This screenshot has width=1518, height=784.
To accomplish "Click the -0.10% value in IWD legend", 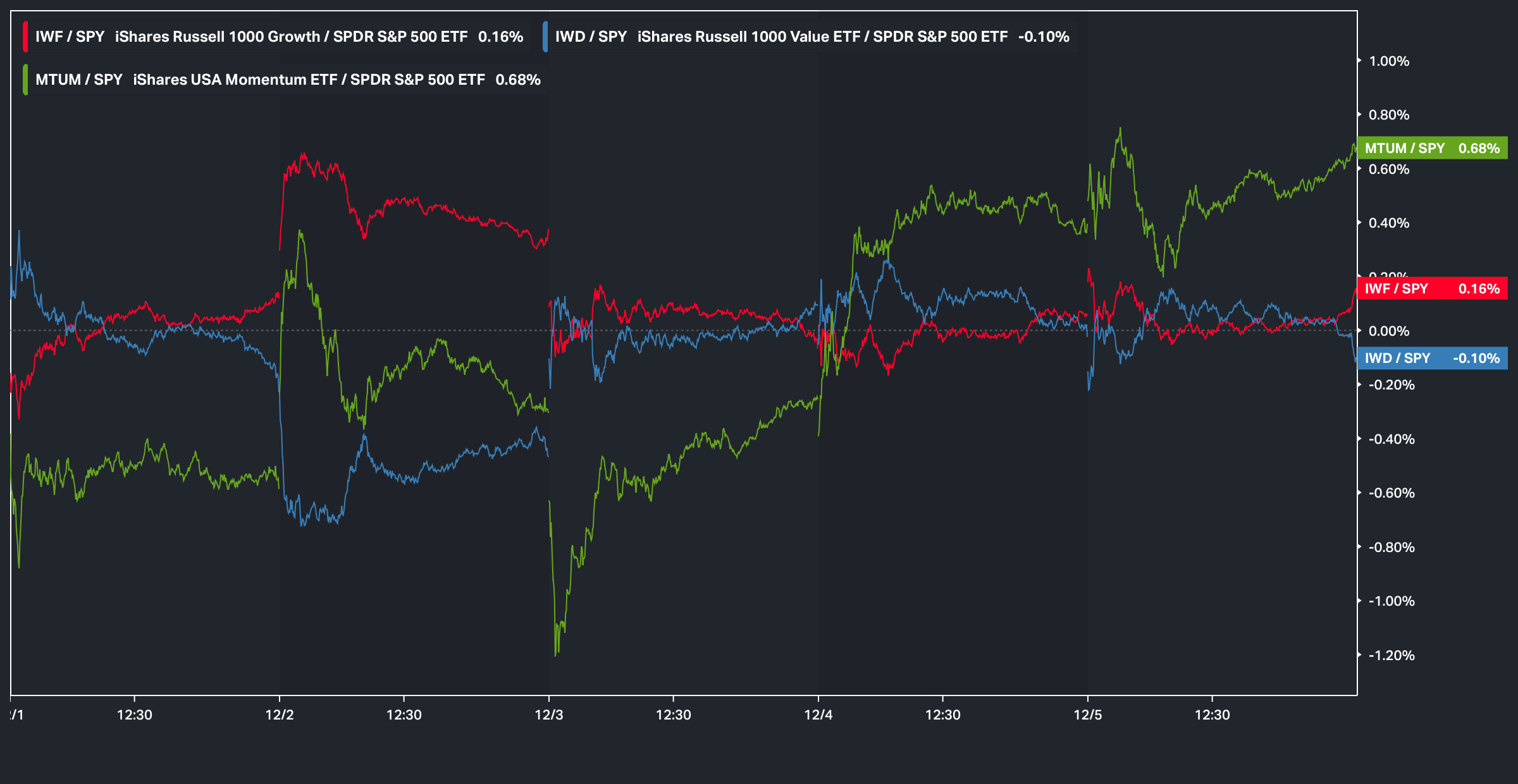I will point(1044,37).
